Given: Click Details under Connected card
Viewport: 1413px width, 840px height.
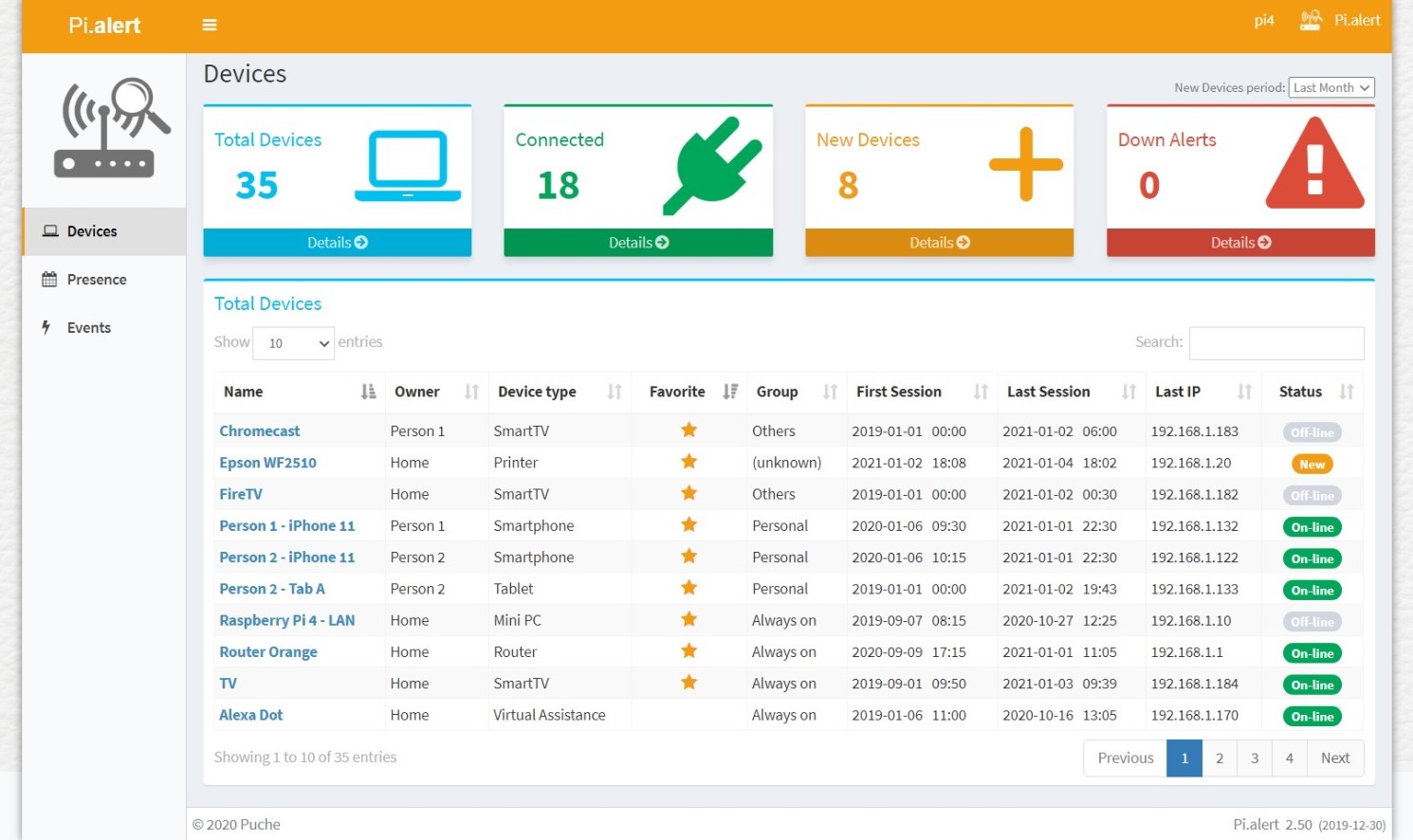Looking at the screenshot, I should [x=638, y=243].
